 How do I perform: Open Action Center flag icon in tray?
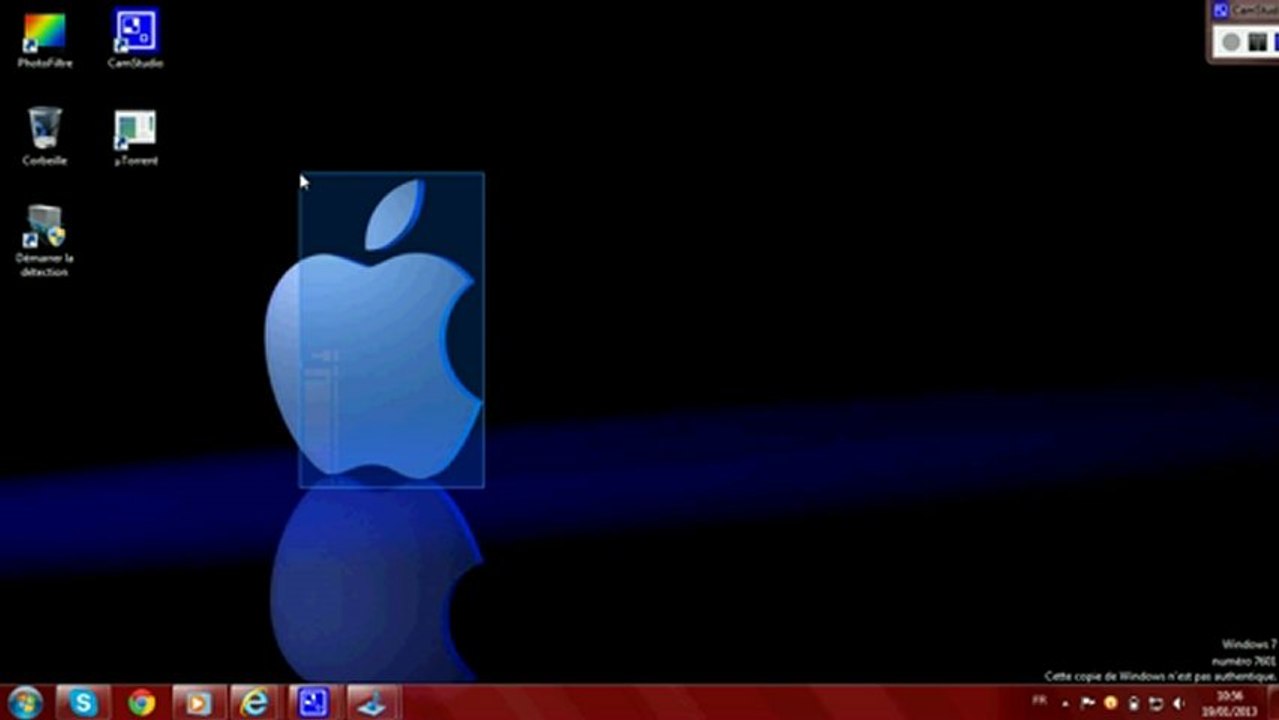point(1088,703)
